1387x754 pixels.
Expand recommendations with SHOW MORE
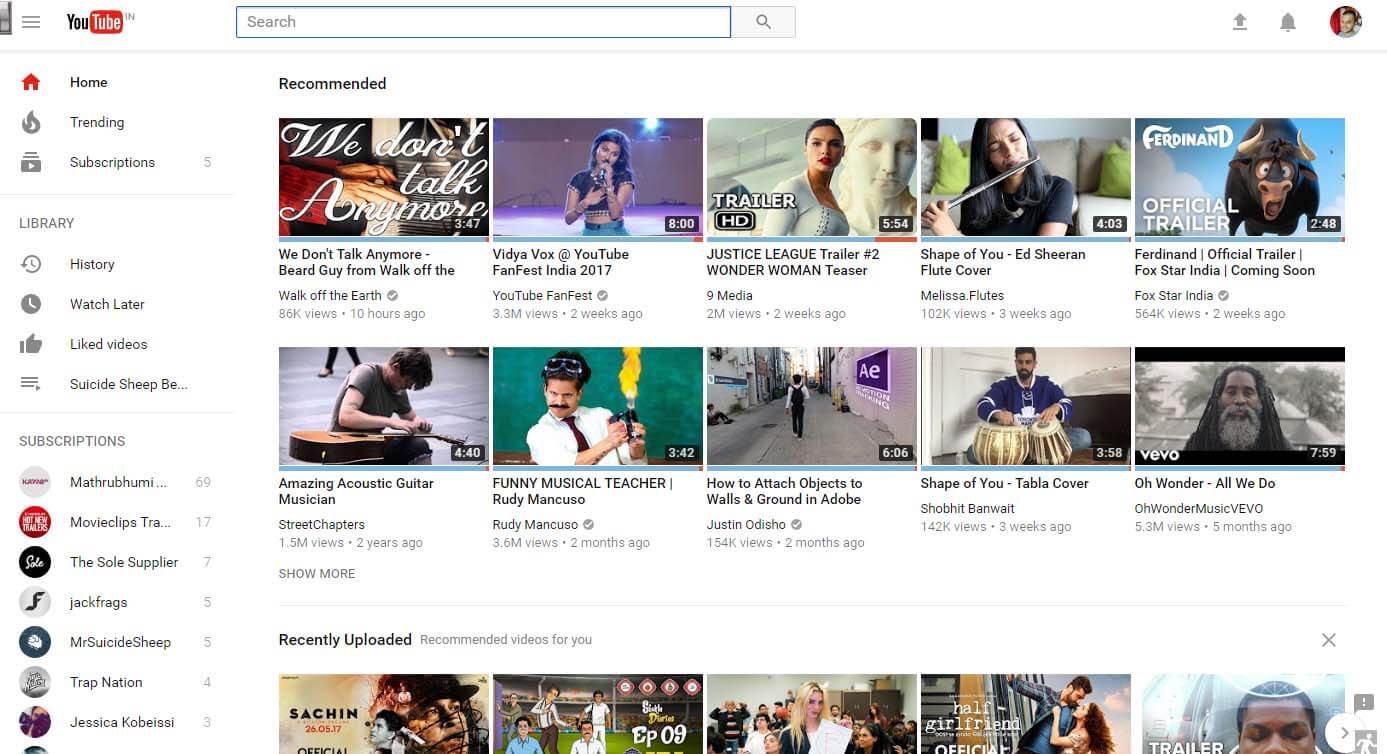tap(317, 574)
